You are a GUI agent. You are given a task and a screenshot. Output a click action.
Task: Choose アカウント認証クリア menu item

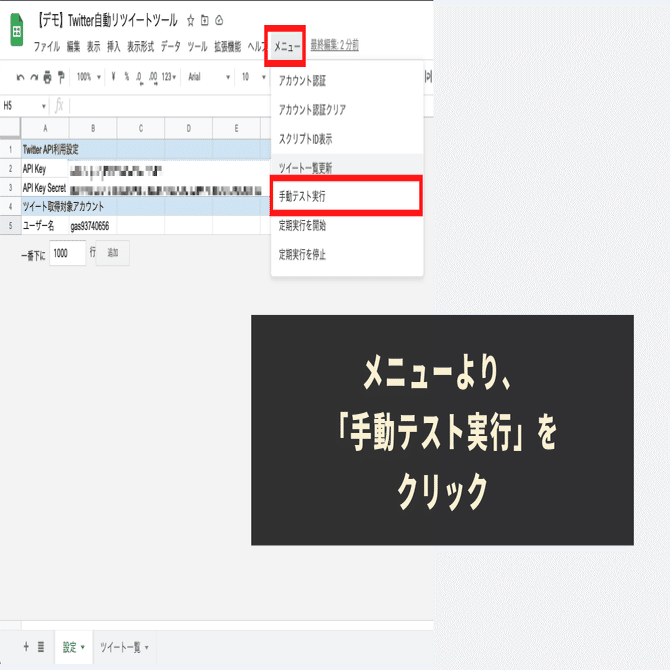click(347, 109)
